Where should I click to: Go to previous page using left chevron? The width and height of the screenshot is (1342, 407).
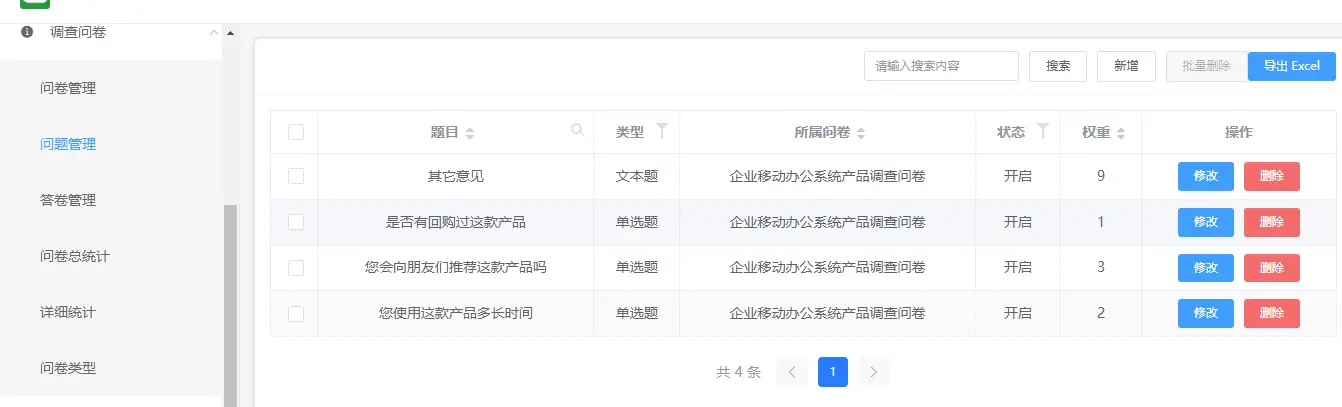(791, 373)
